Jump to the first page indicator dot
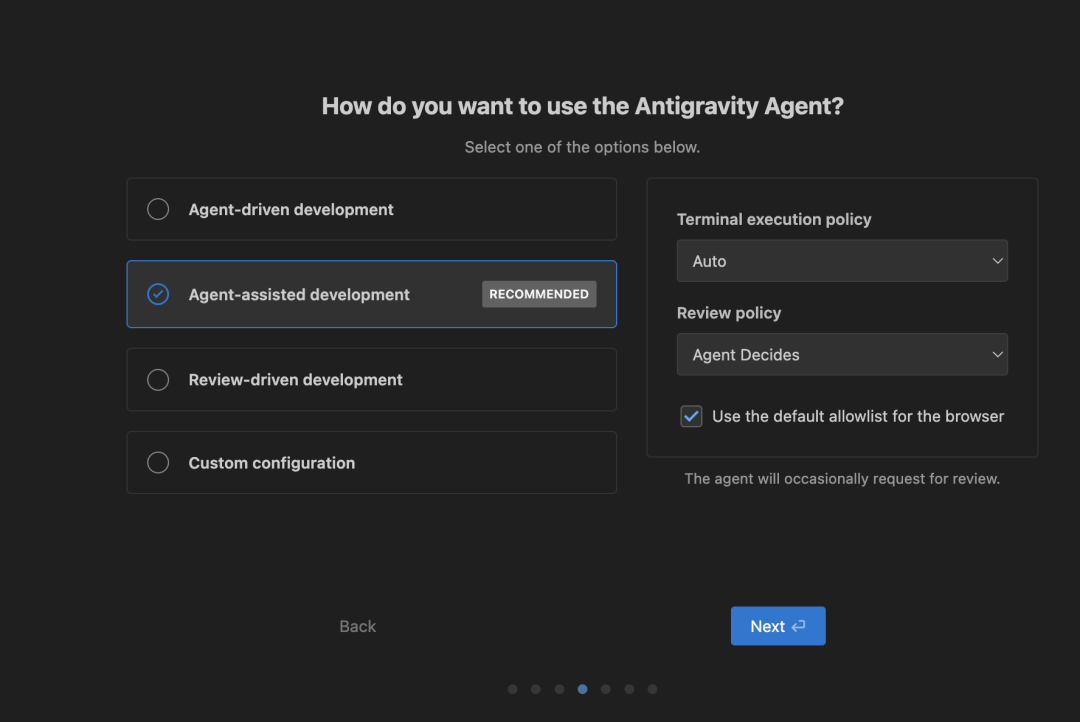This screenshot has width=1080, height=722. 513,689
